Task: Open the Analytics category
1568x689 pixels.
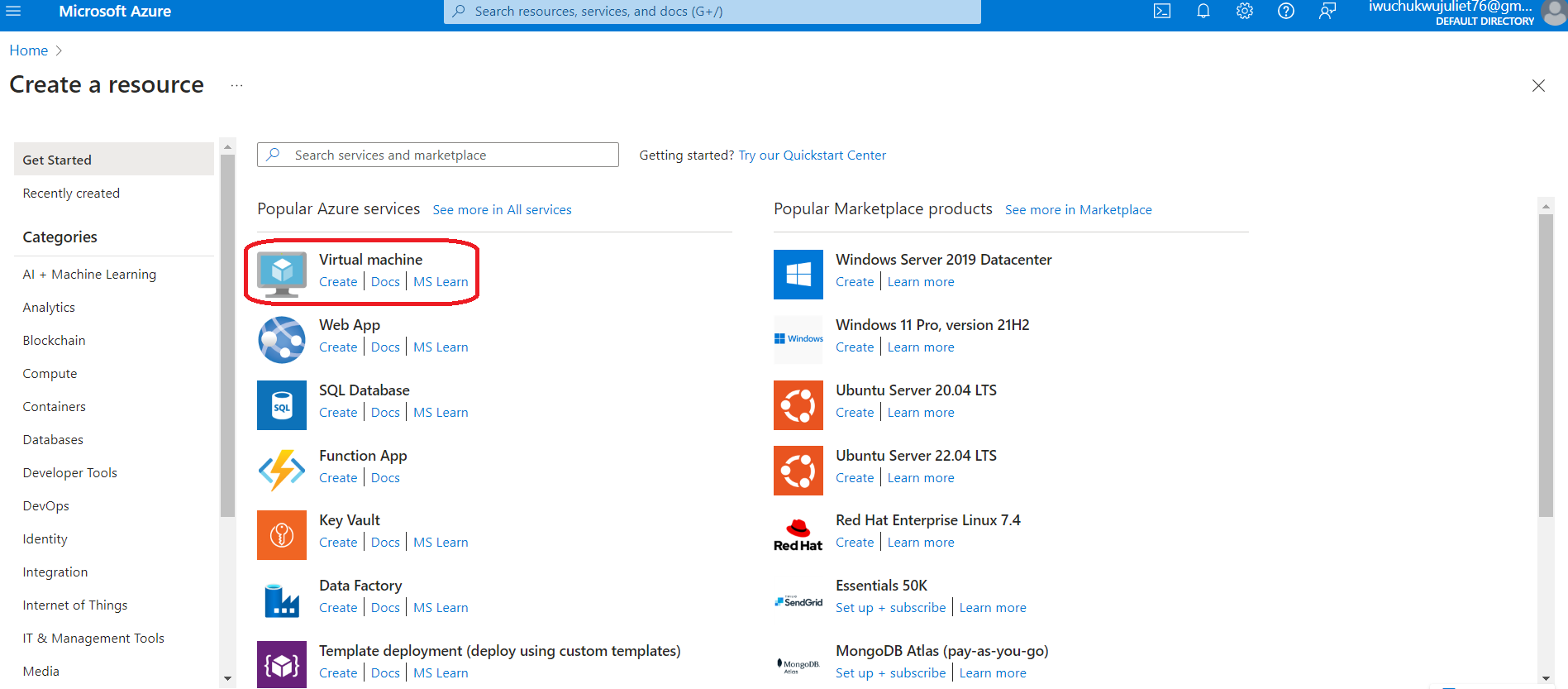Action: pyautogui.click(x=49, y=308)
